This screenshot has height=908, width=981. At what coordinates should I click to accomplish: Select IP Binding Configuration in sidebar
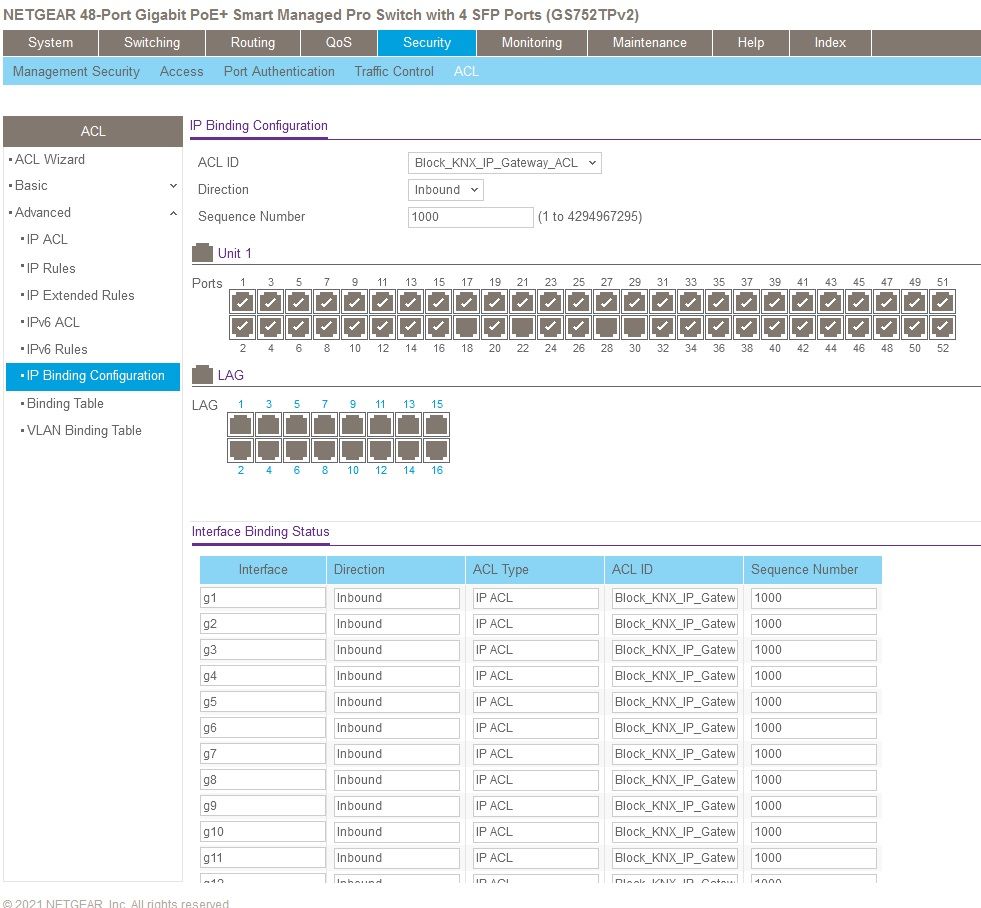pos(93,376)
